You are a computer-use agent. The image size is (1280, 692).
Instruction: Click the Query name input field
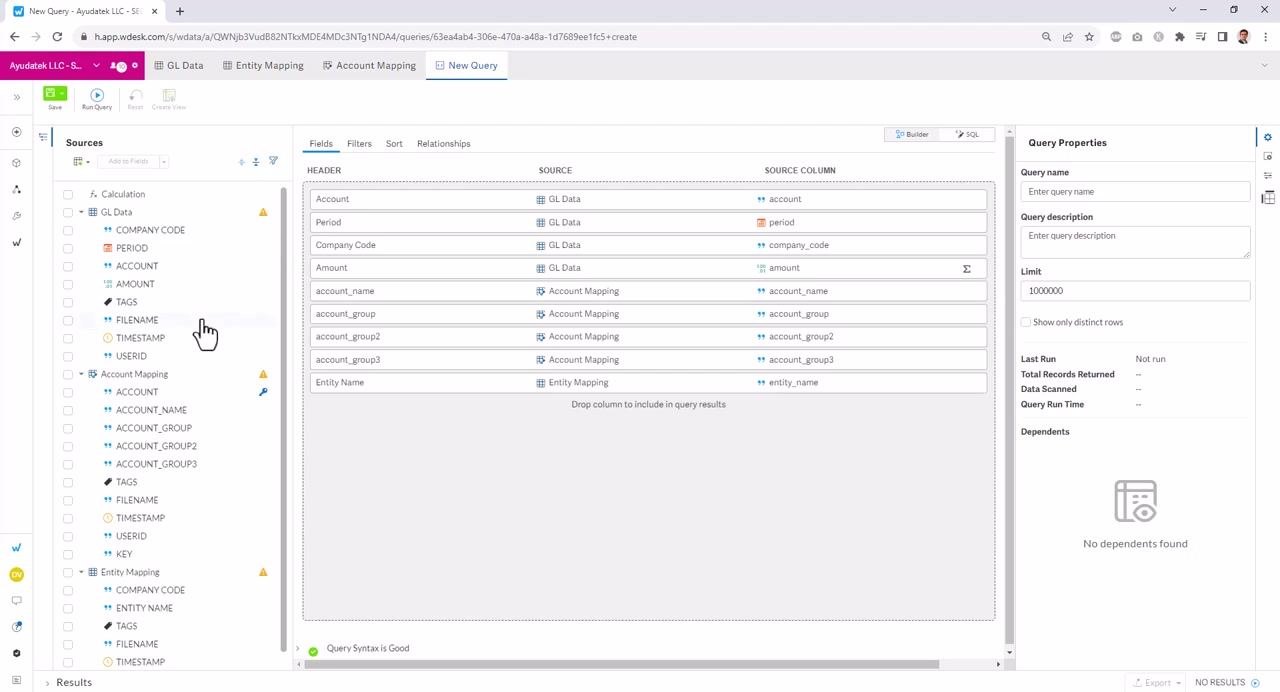click(x=1135, y=191)
